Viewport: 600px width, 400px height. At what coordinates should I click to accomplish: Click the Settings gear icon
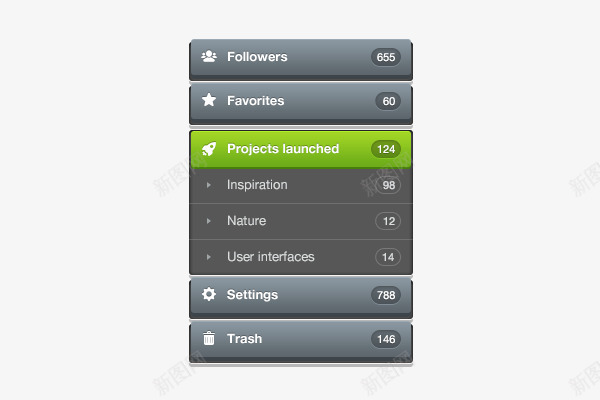tap(209, 294)
